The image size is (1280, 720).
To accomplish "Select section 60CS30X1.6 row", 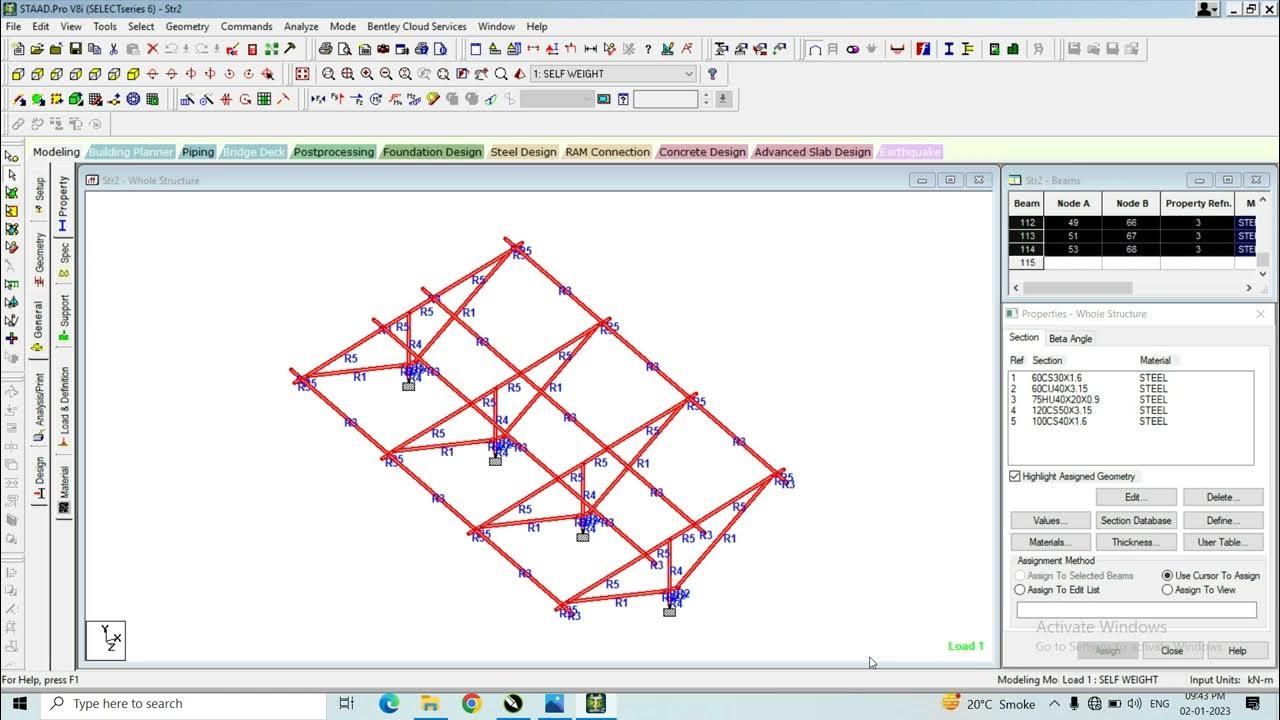I will point(1131,378).
